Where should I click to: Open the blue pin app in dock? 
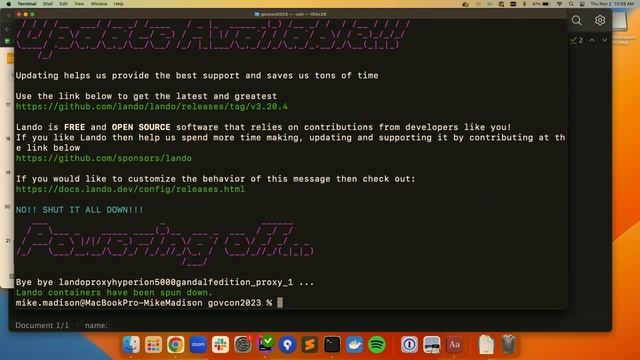click(287, 344)
